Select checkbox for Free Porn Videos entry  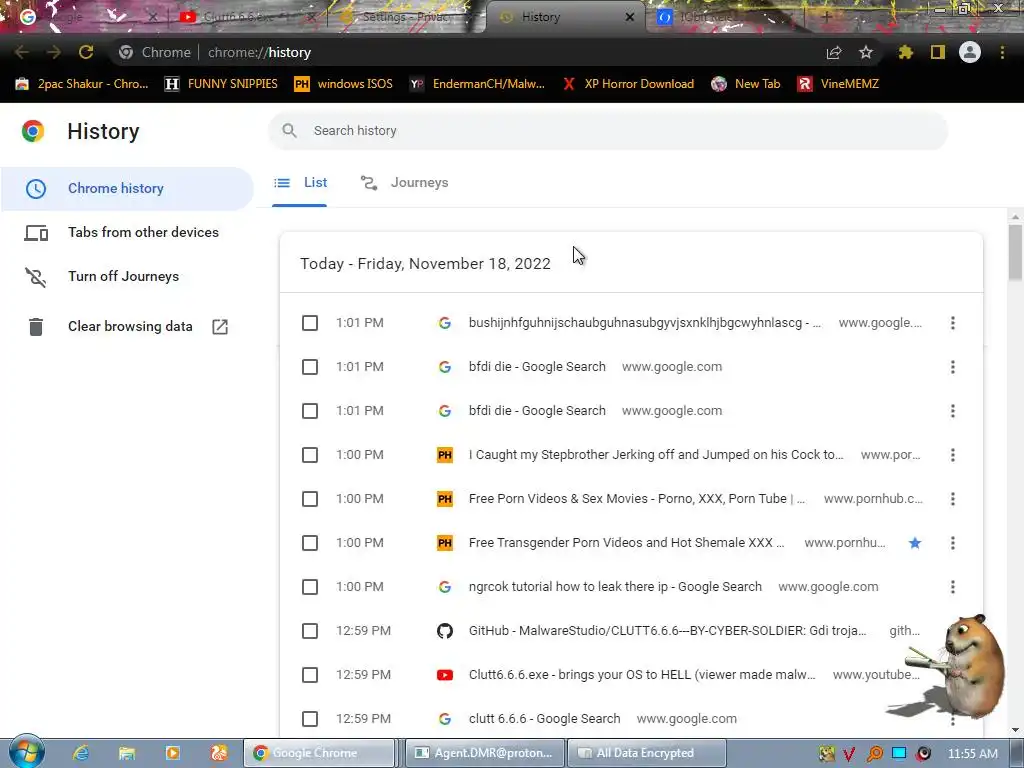(310, 499)
